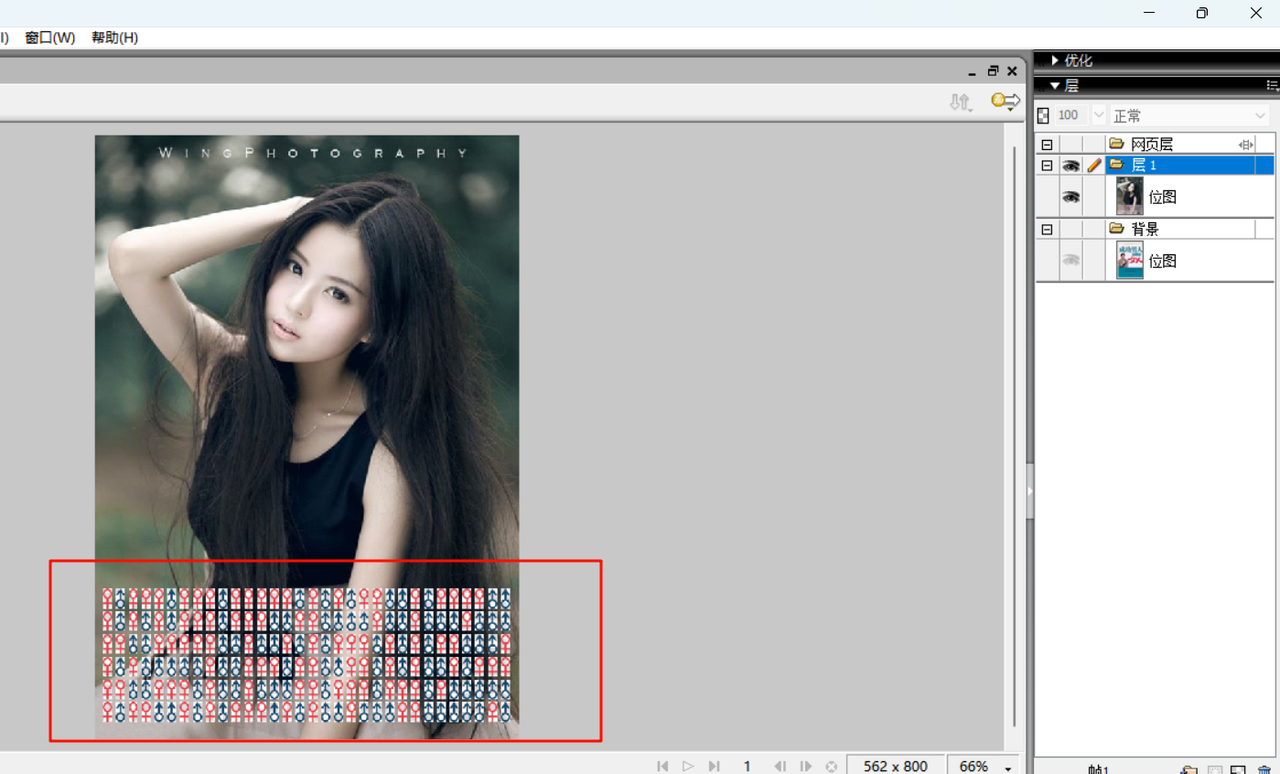
Task: Open the 帮助(H) menu
Action: pos(115,38)
